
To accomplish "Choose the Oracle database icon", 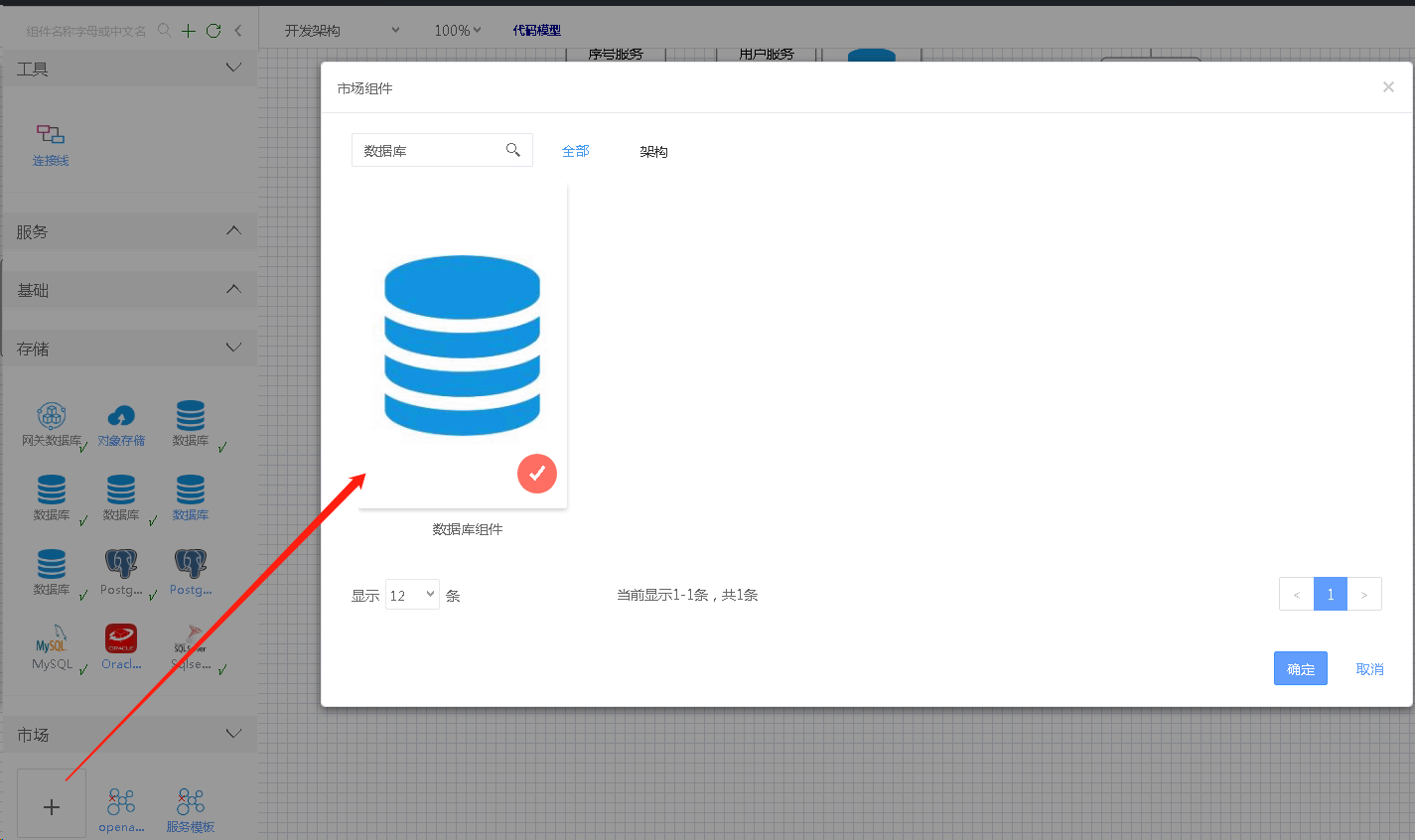I will pyautogui.click(x=121, y=638).
